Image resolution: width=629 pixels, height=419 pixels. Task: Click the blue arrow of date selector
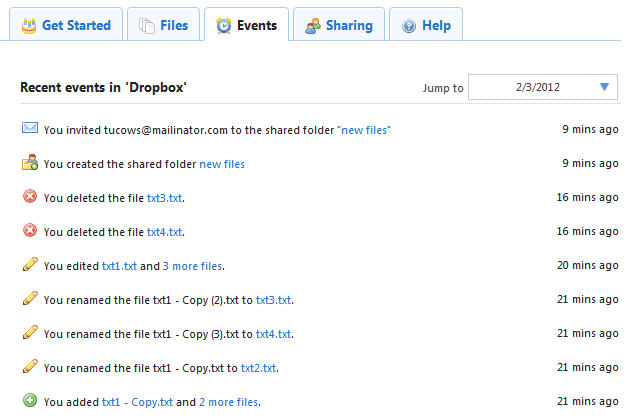click(x=604, y=87)
